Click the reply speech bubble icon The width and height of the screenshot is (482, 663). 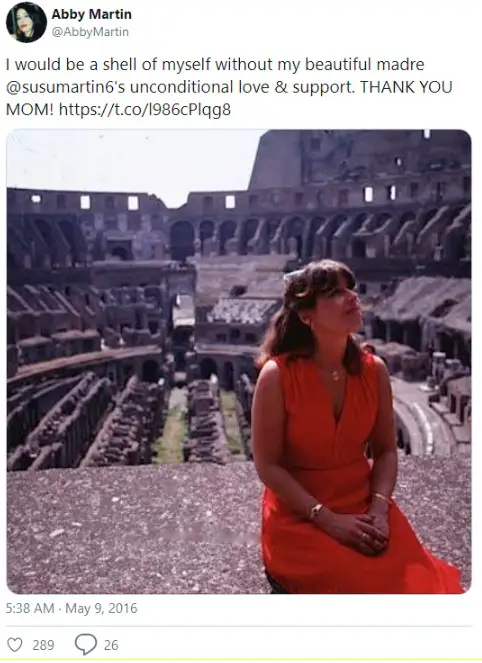coord(86,644)
